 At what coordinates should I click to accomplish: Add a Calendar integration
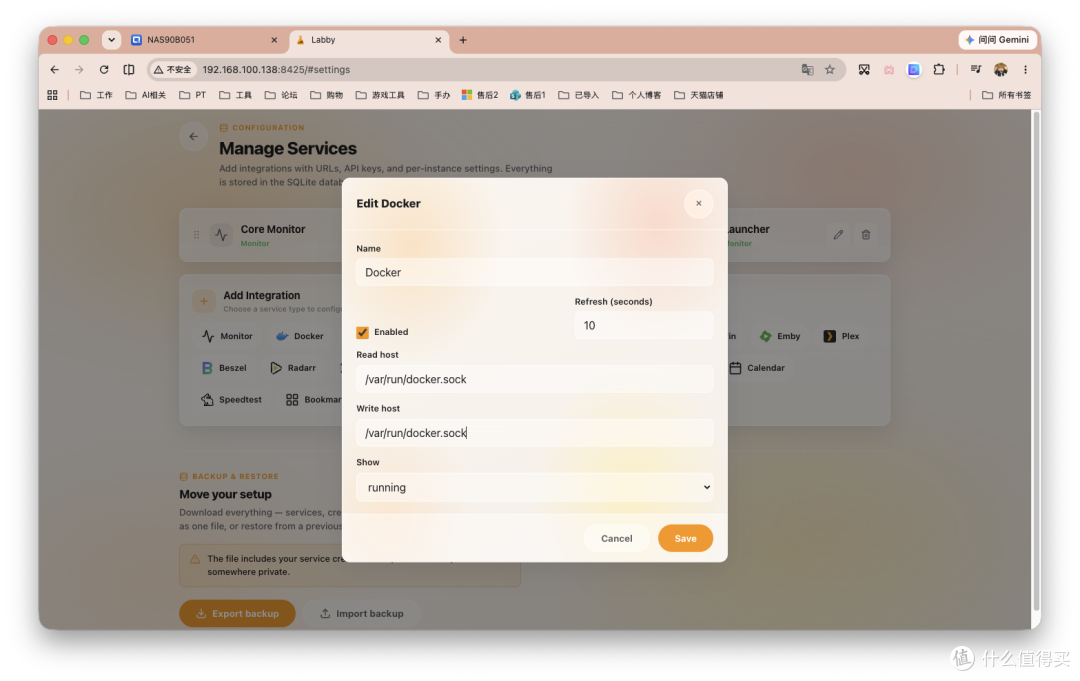[757, 368]
